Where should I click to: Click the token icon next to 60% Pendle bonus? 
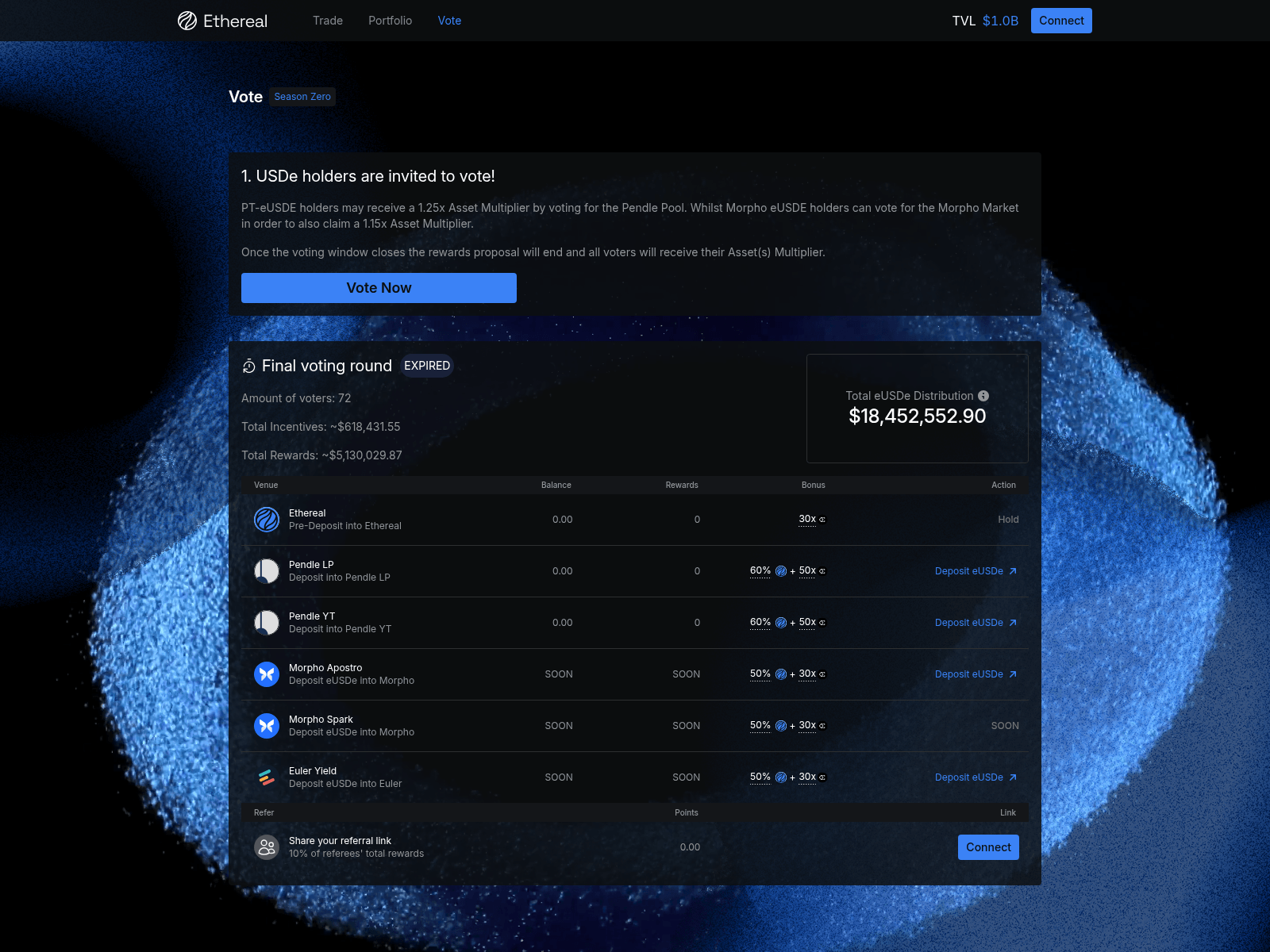click(780, 570)
